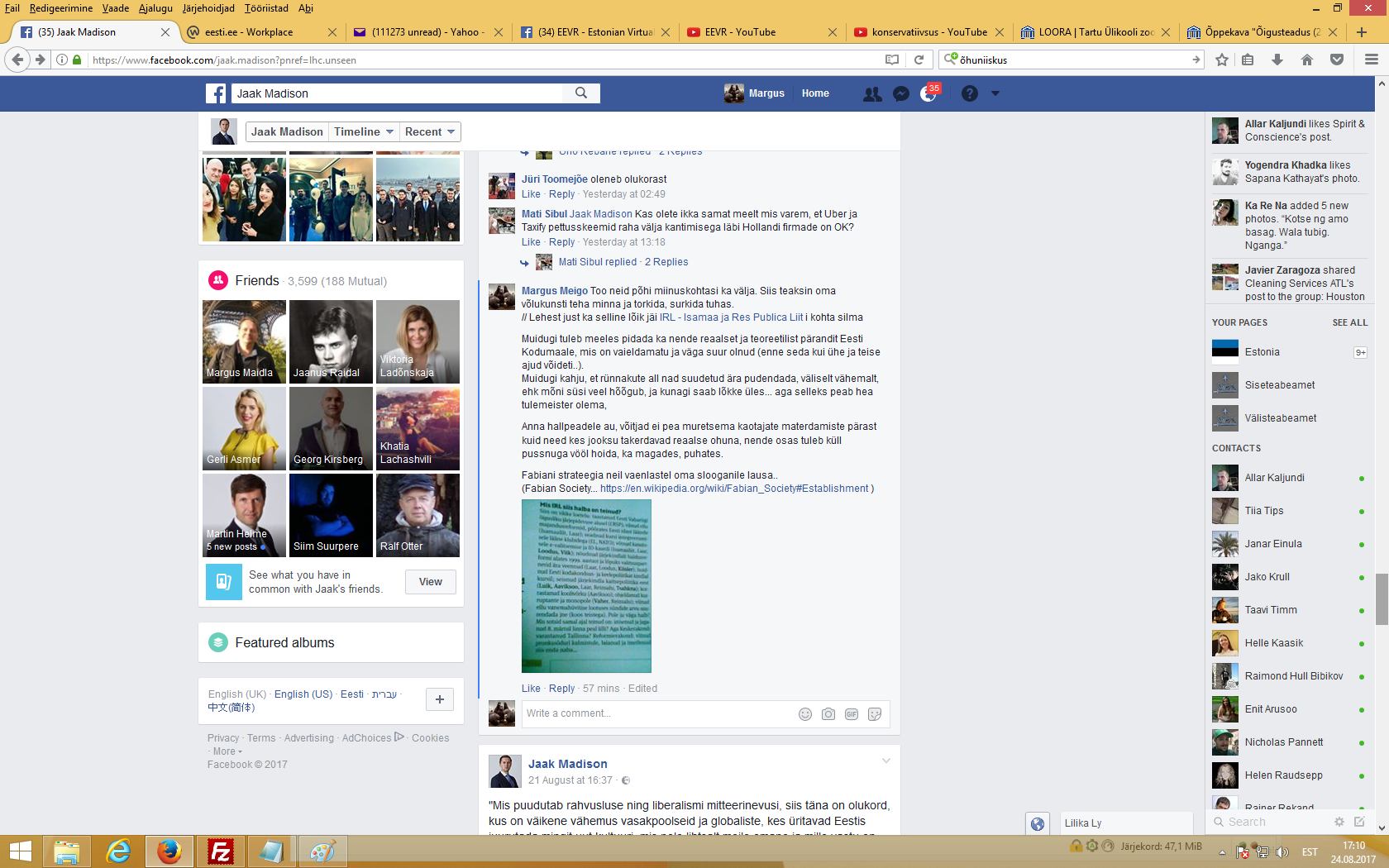This screenshot has height=868, width=1389.
Task: Click the Windows Start button
Action: point(20,851)
